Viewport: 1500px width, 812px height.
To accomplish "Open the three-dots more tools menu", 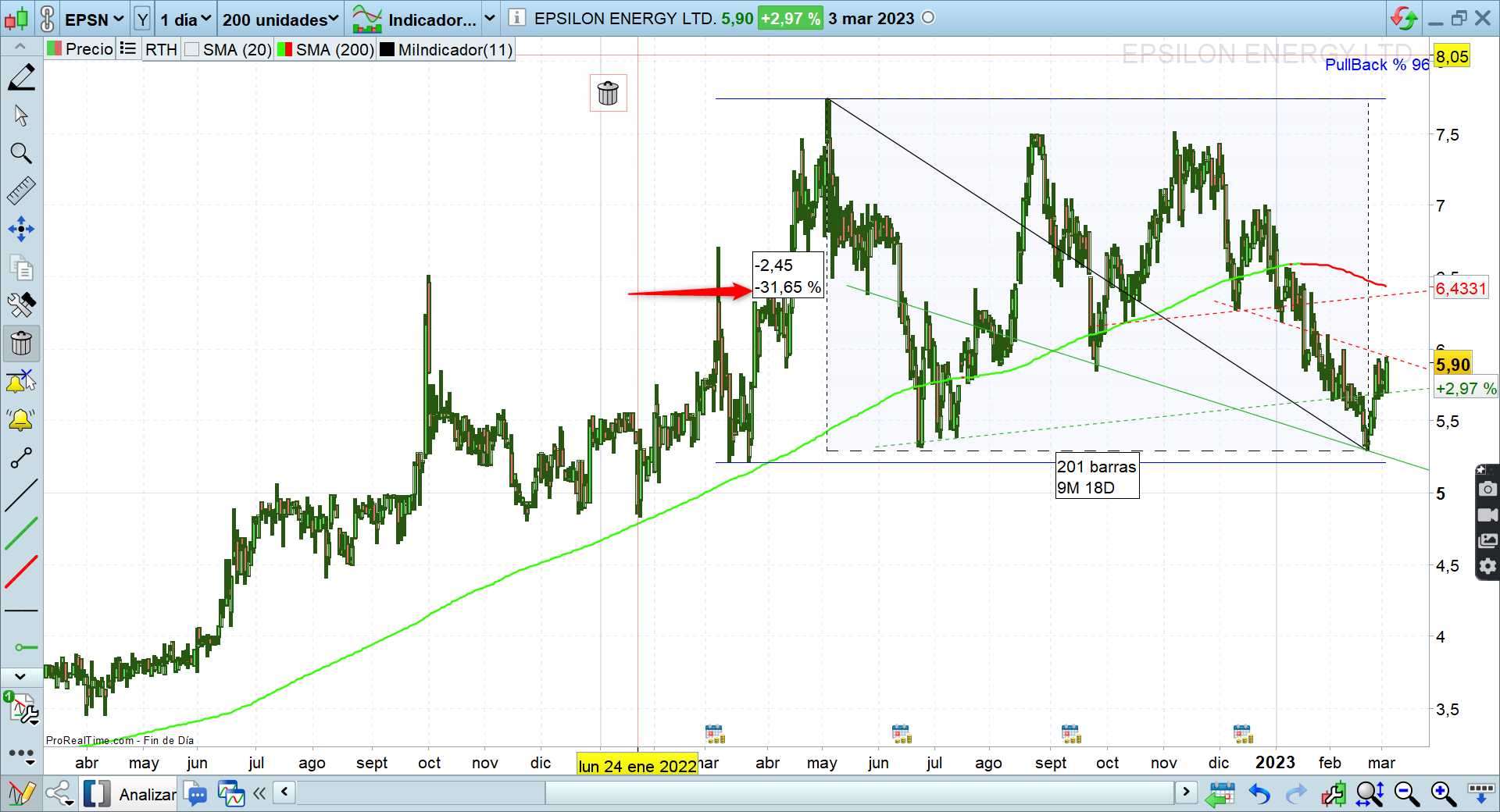I will pos(21,754).
